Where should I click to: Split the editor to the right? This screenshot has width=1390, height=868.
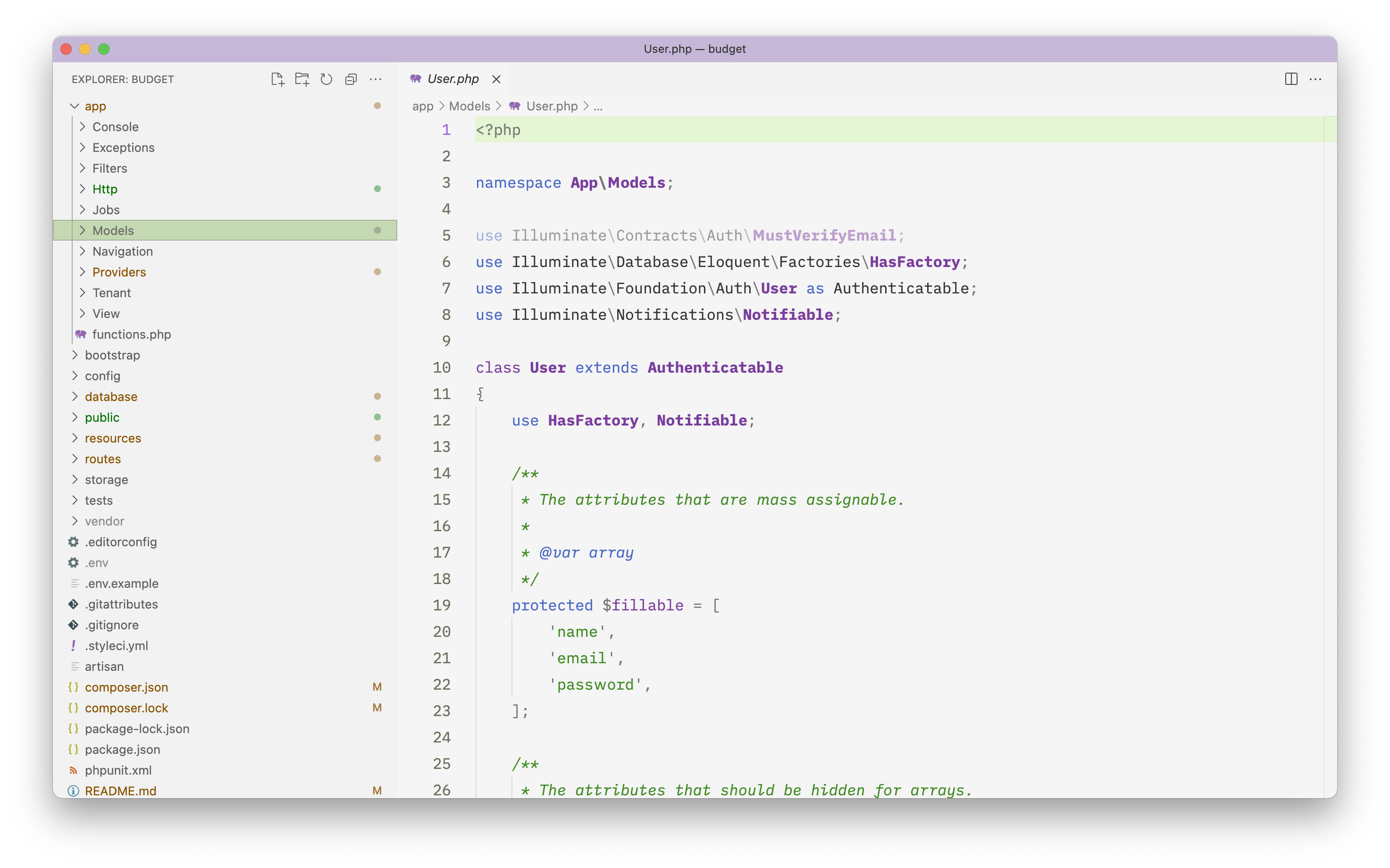tap(1290, 79)
